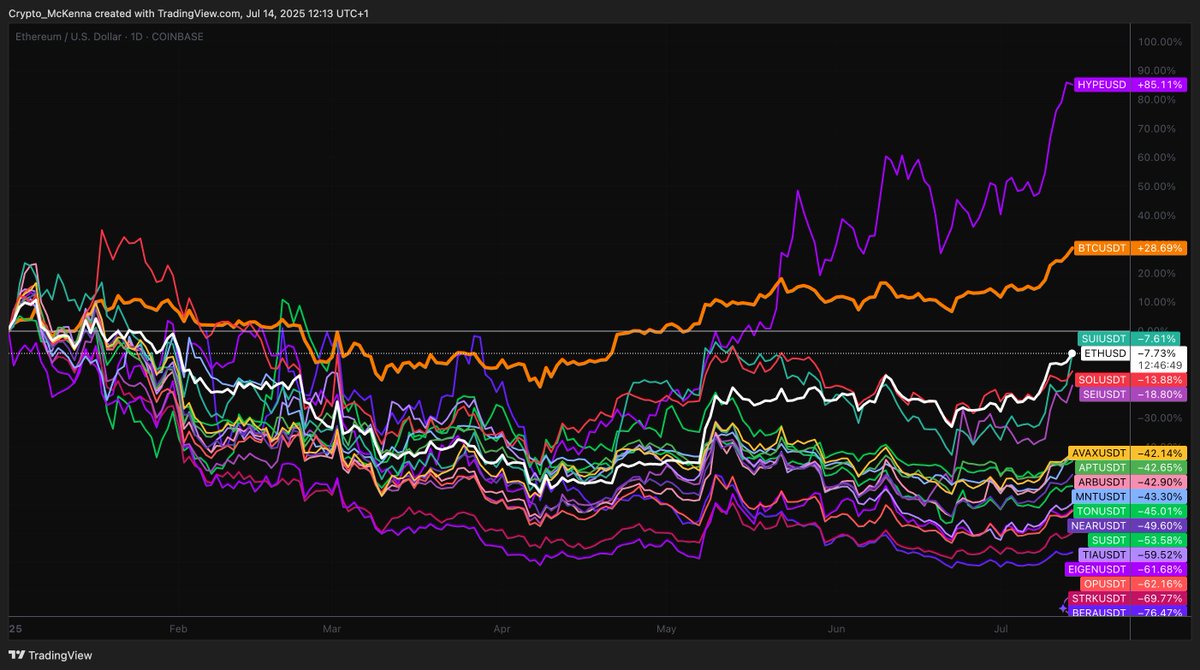Click the Jun date axis label
This screenshot has width=1200, height=670.
point(836,629)
